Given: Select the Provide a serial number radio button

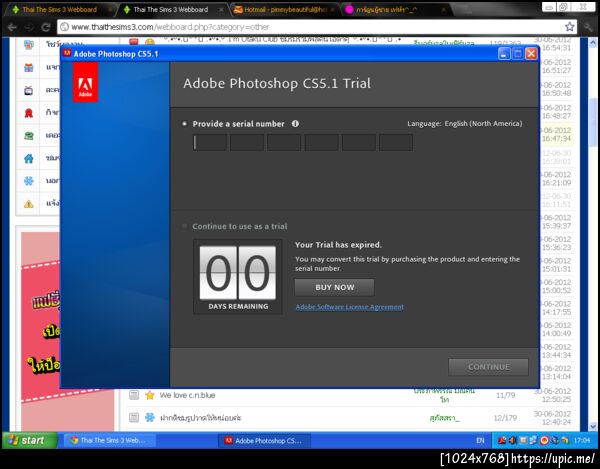Looking at the screenshot, I should [185, 124].
